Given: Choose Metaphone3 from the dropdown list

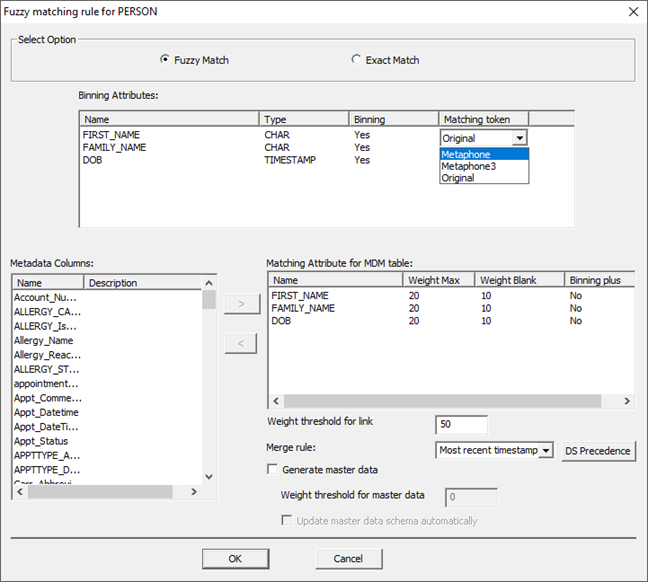Looking at the screenshot, I should (484, 166).
